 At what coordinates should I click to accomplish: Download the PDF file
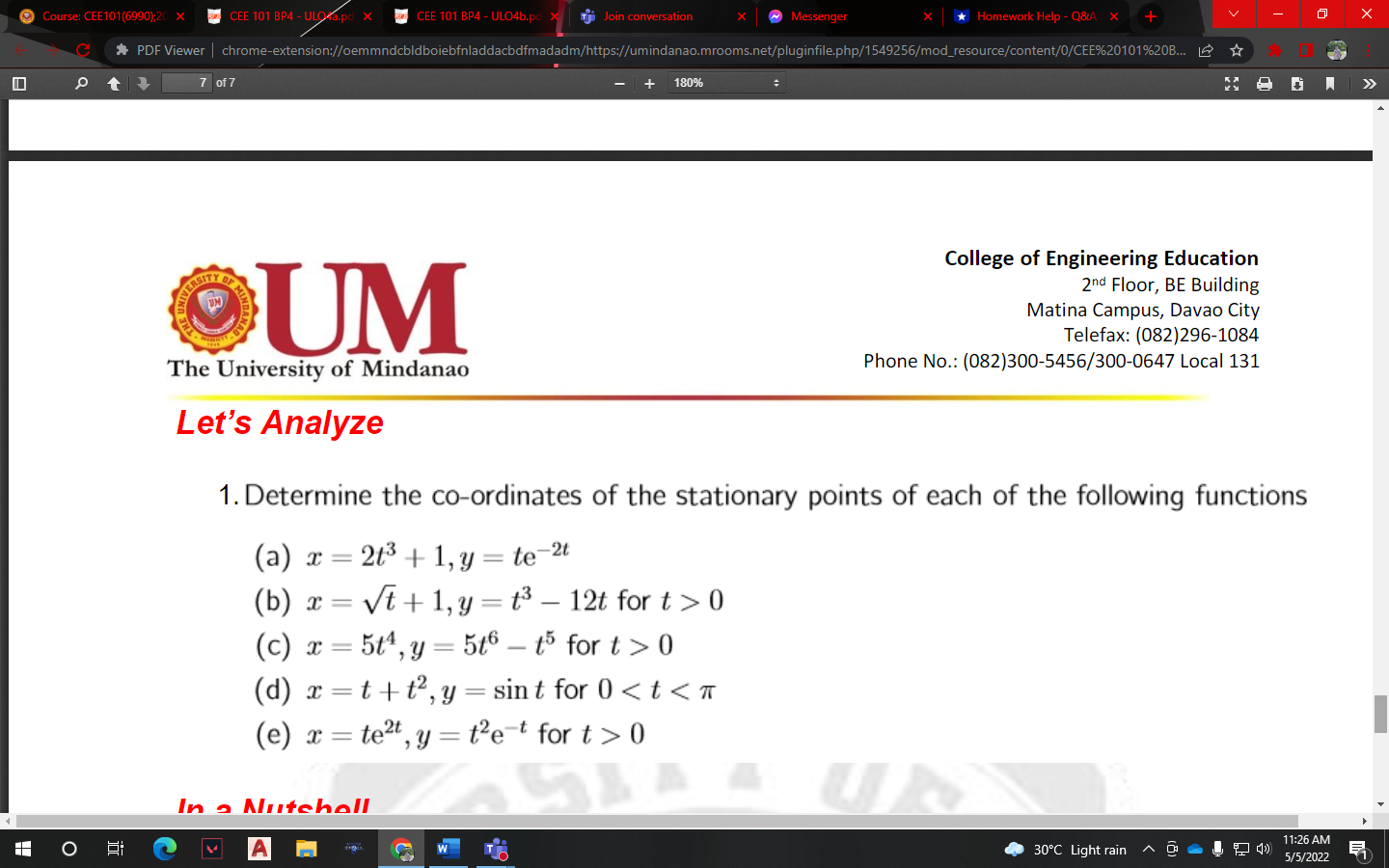pos(1297,84)
